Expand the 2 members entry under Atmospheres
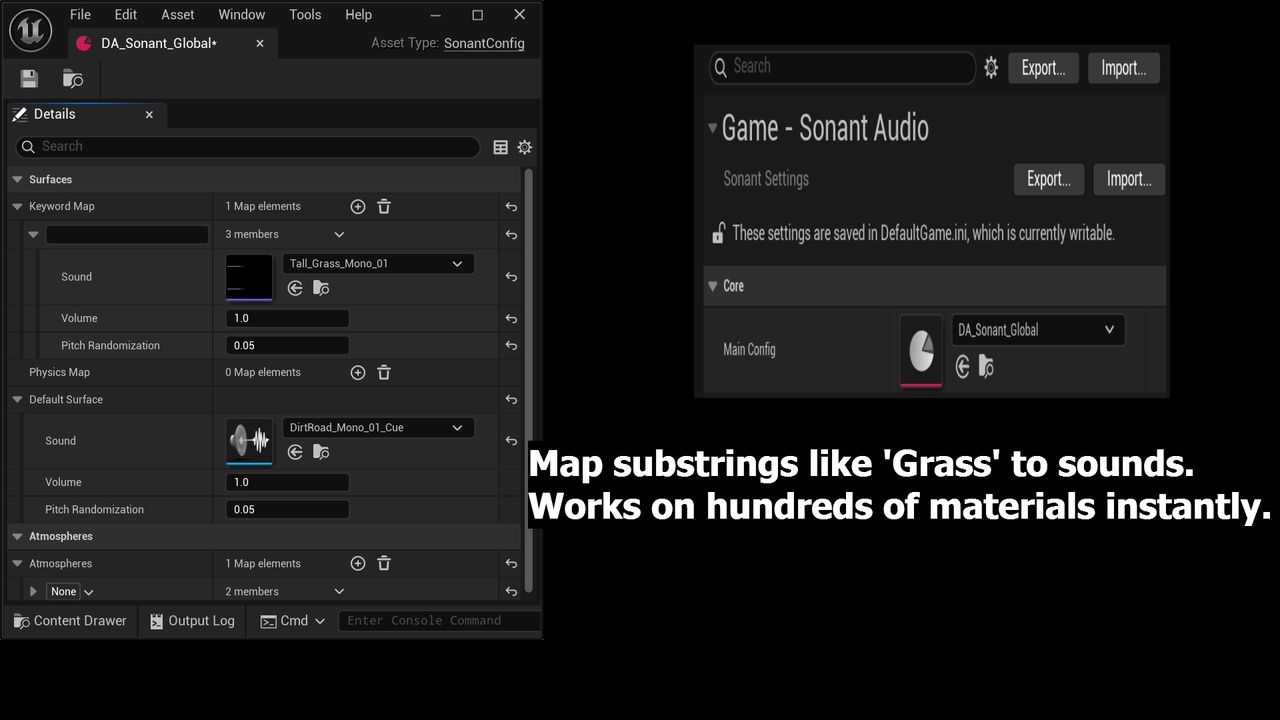Screen dimensions: 1280x720 click(33, 591)
